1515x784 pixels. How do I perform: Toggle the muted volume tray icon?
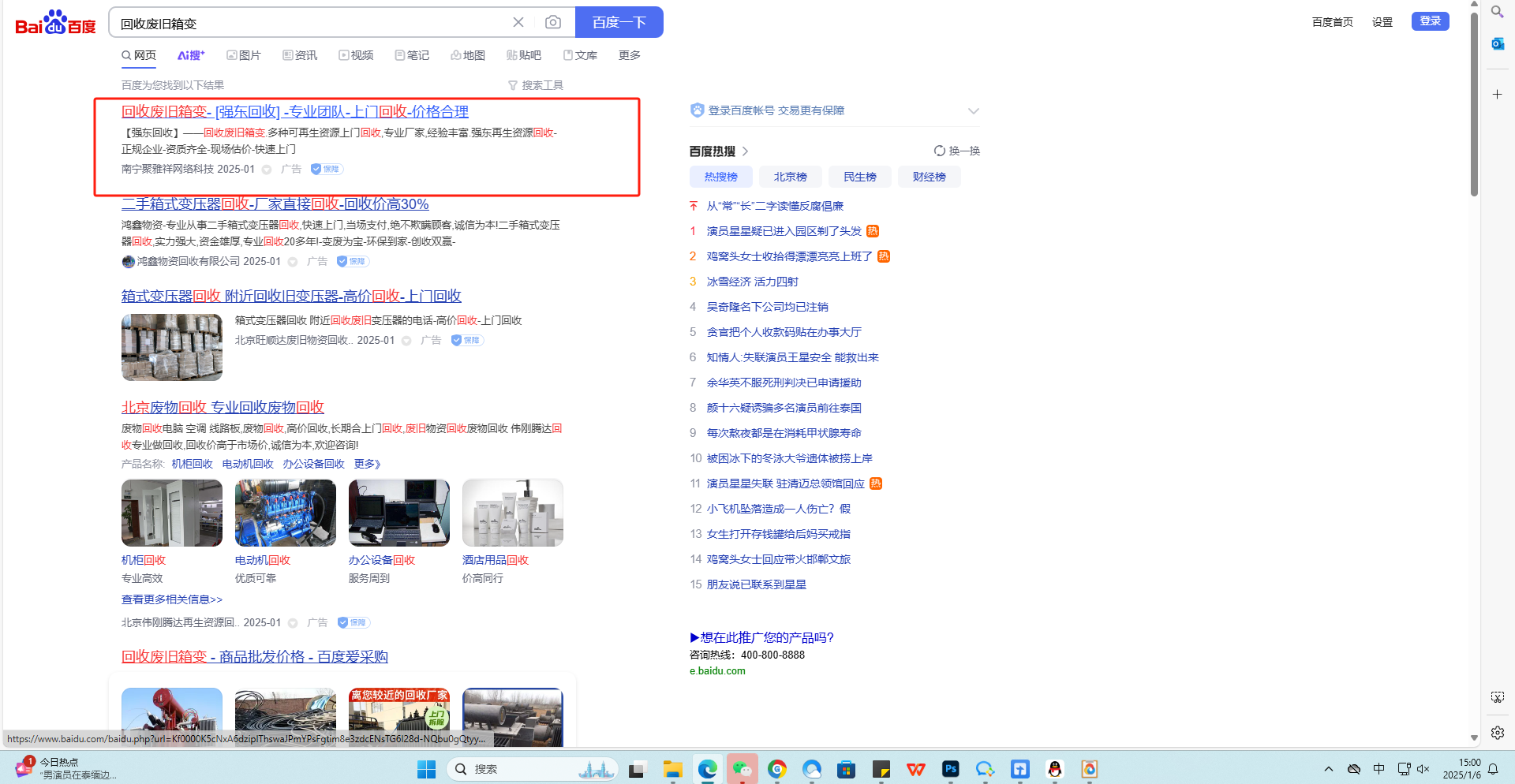click(1423, 769)
